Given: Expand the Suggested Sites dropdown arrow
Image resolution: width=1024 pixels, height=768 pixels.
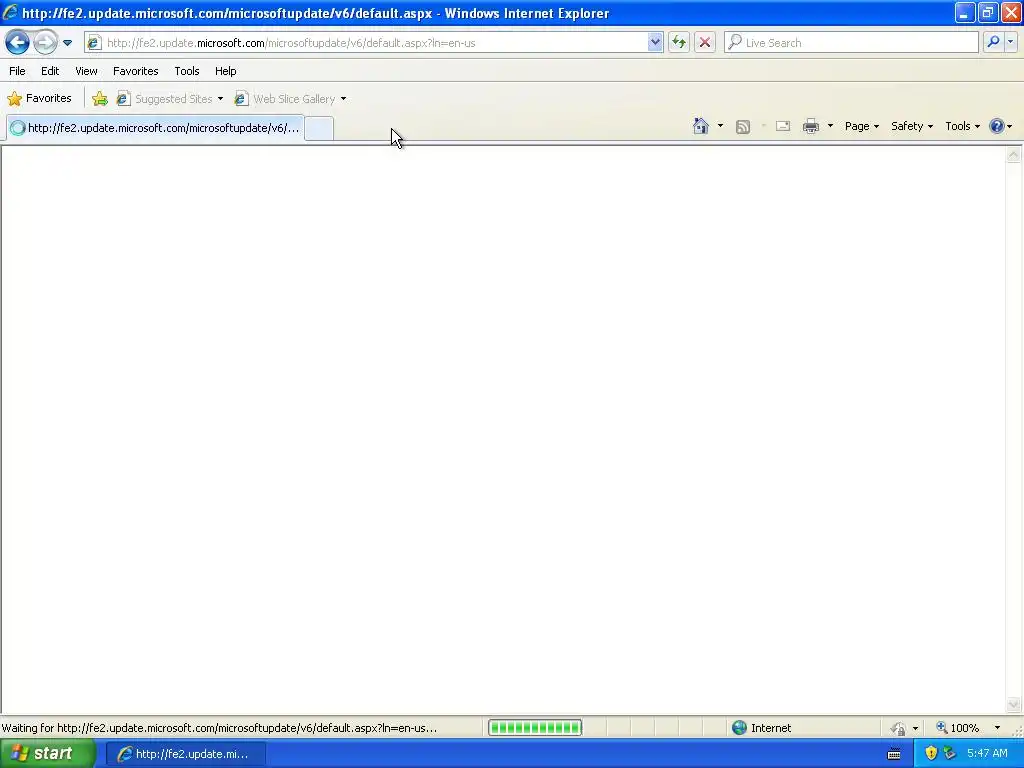Looking at the screenshot, I should [220, 99].
